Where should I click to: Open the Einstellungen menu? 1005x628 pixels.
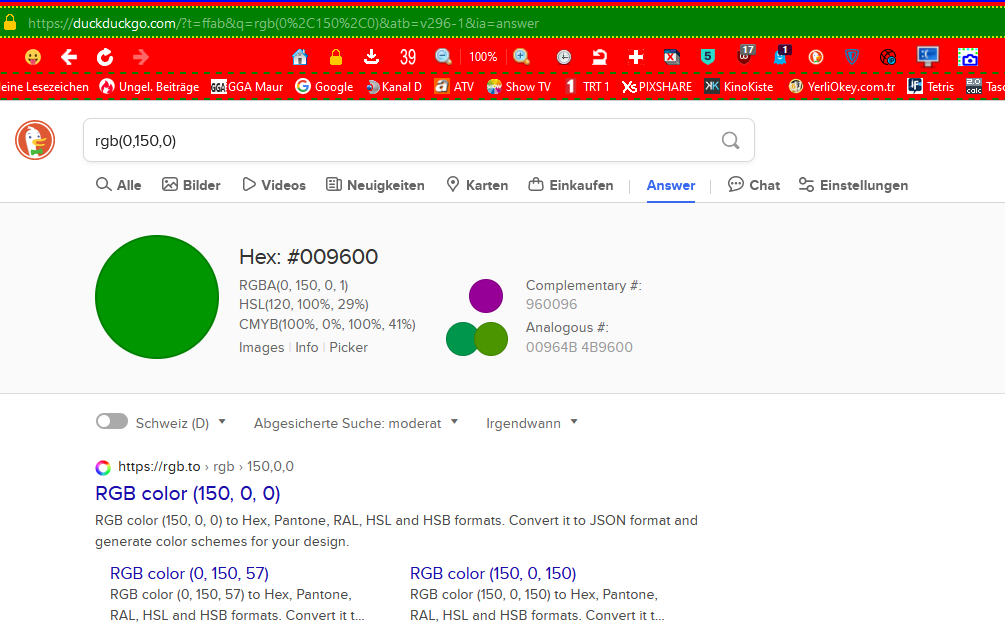click(x=853, y=185)
